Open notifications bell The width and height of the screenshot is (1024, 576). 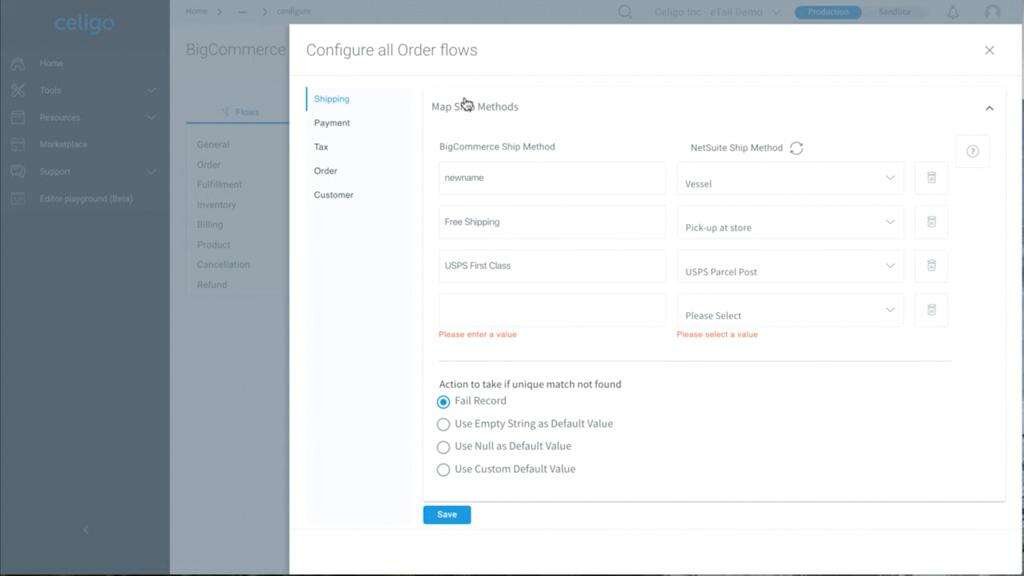[x=953, y=12]
